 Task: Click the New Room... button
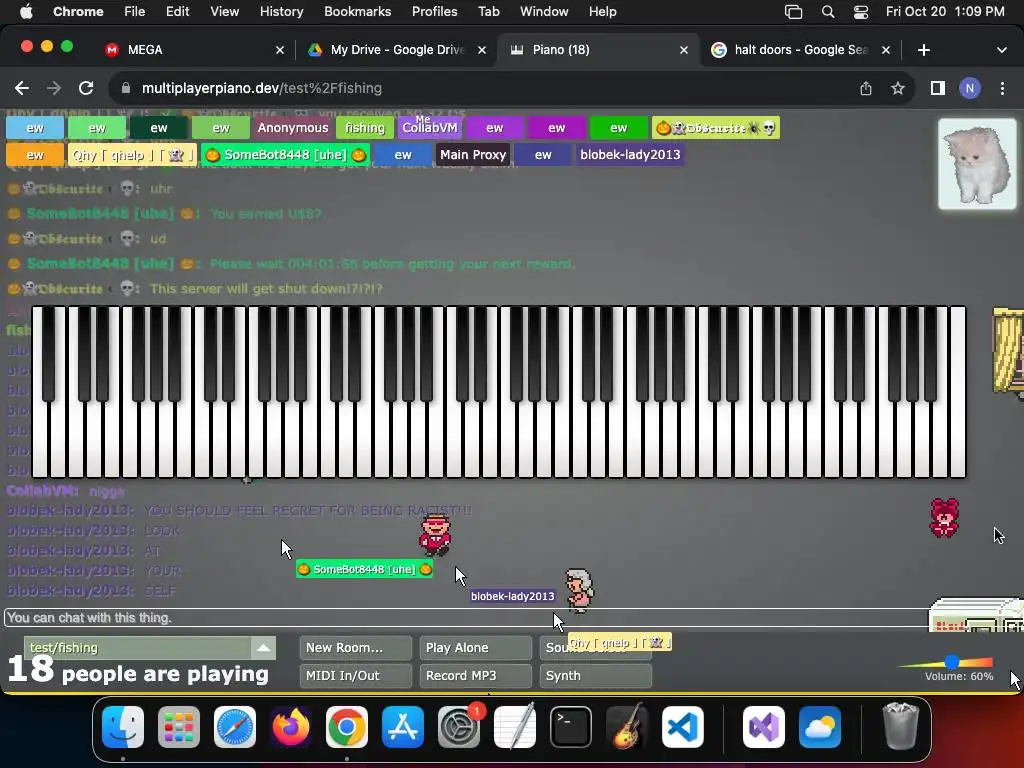coord(356,648)
